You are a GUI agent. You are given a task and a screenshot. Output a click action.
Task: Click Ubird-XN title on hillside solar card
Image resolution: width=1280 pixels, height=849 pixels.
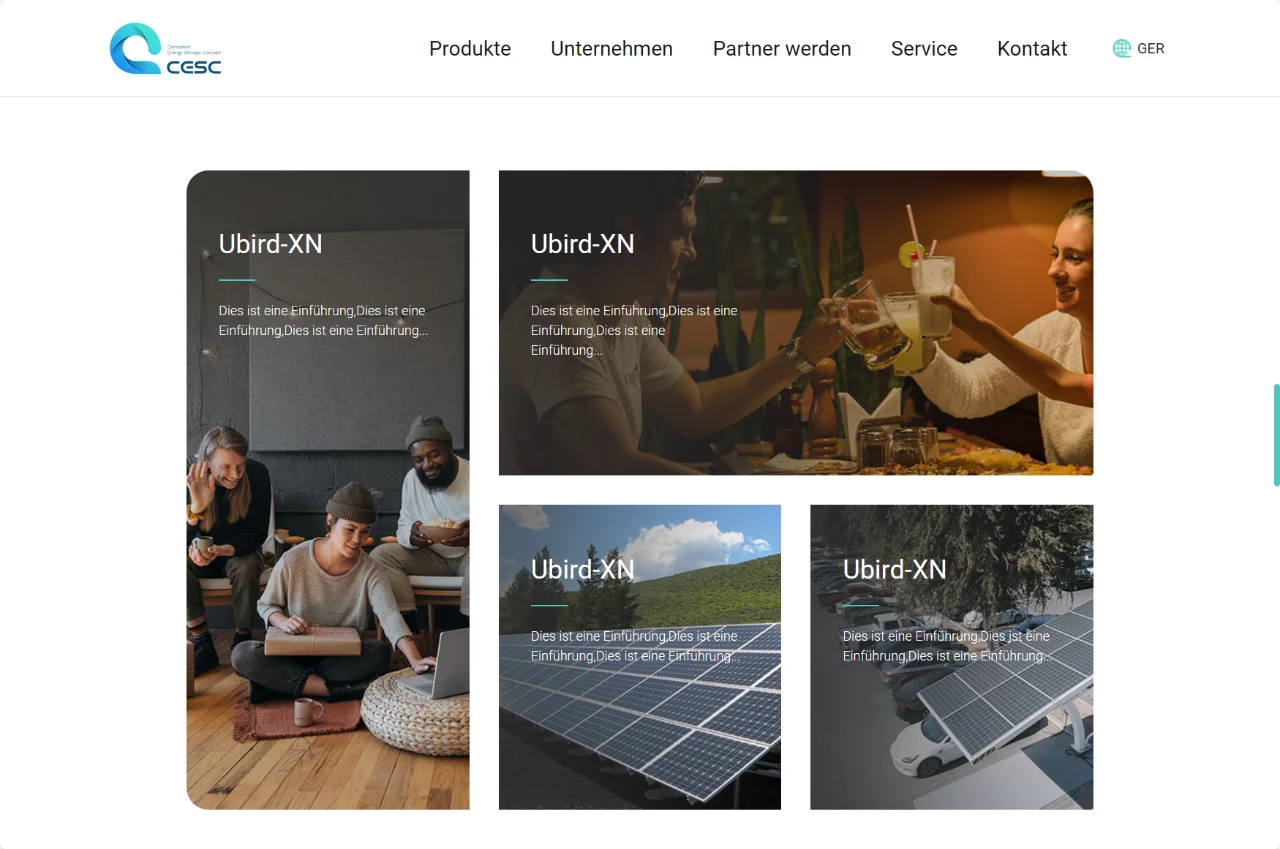coord(583,569)
